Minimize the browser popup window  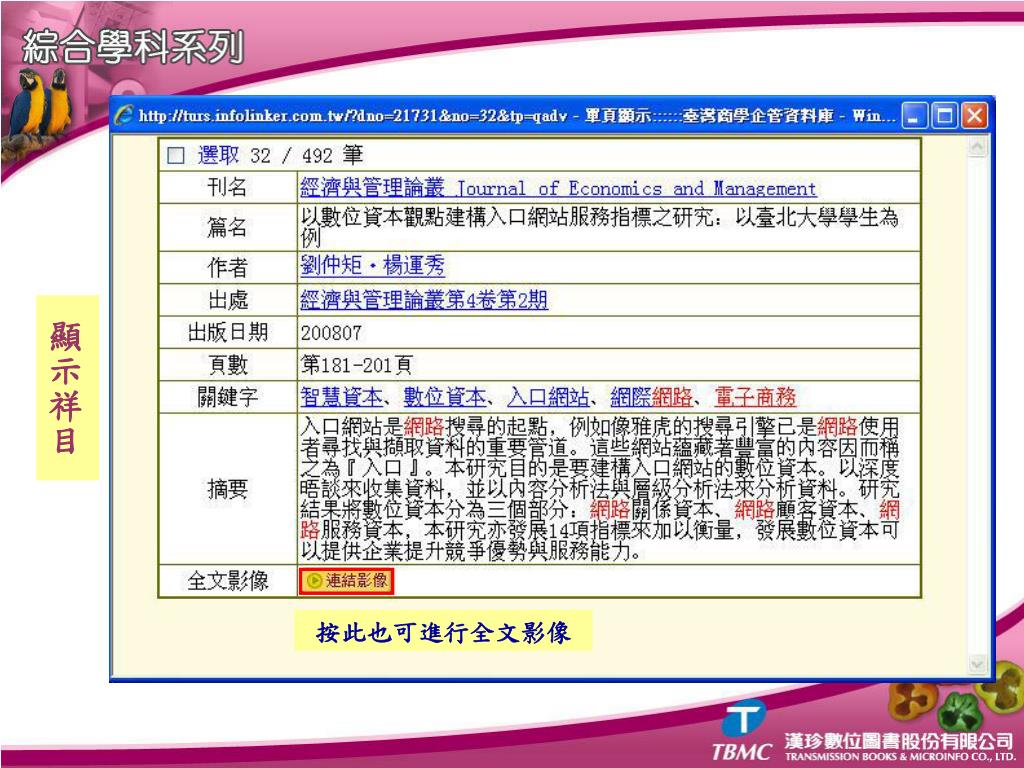(x=914, y=116)
